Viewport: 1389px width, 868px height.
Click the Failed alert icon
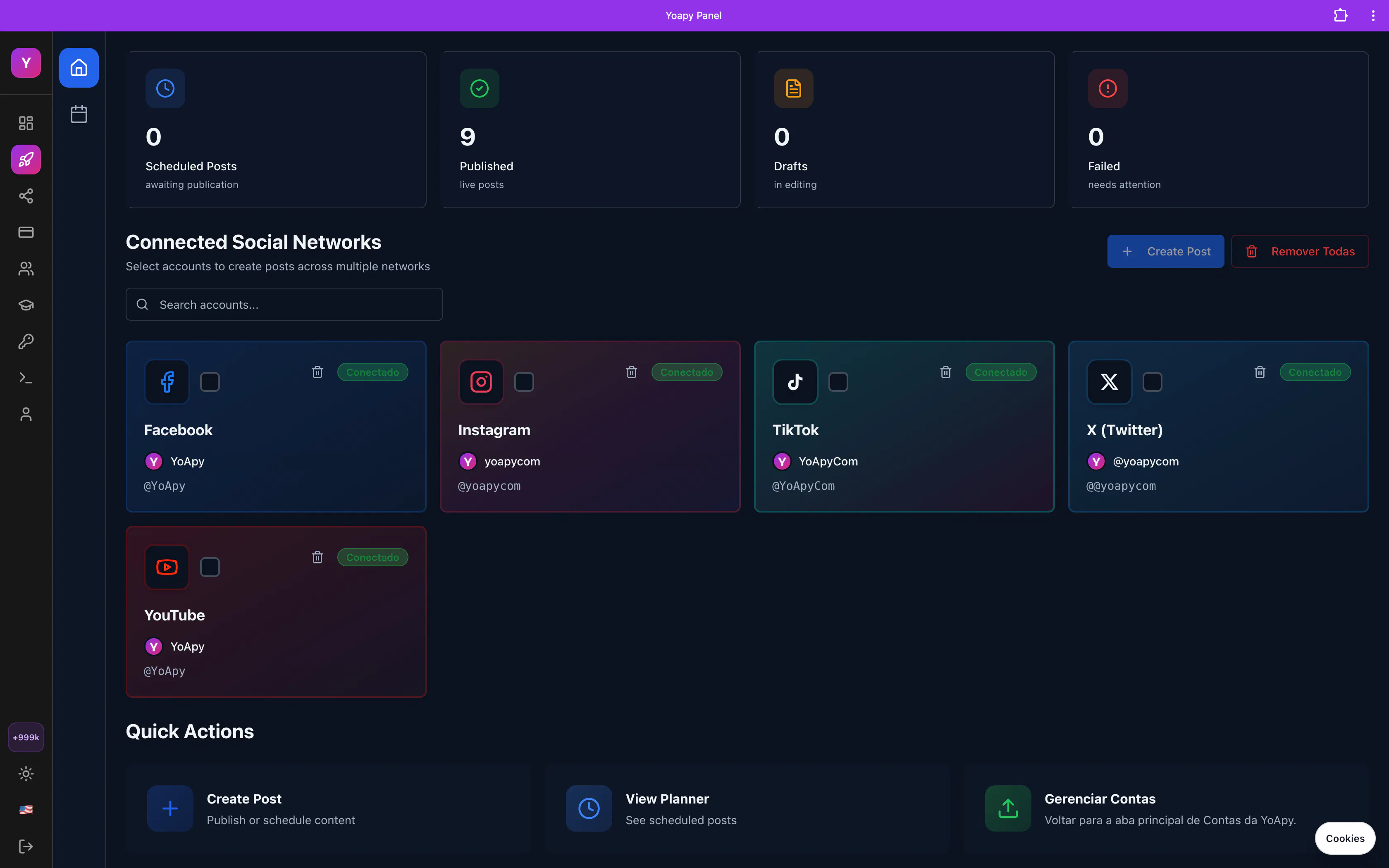pos(1108,88)
